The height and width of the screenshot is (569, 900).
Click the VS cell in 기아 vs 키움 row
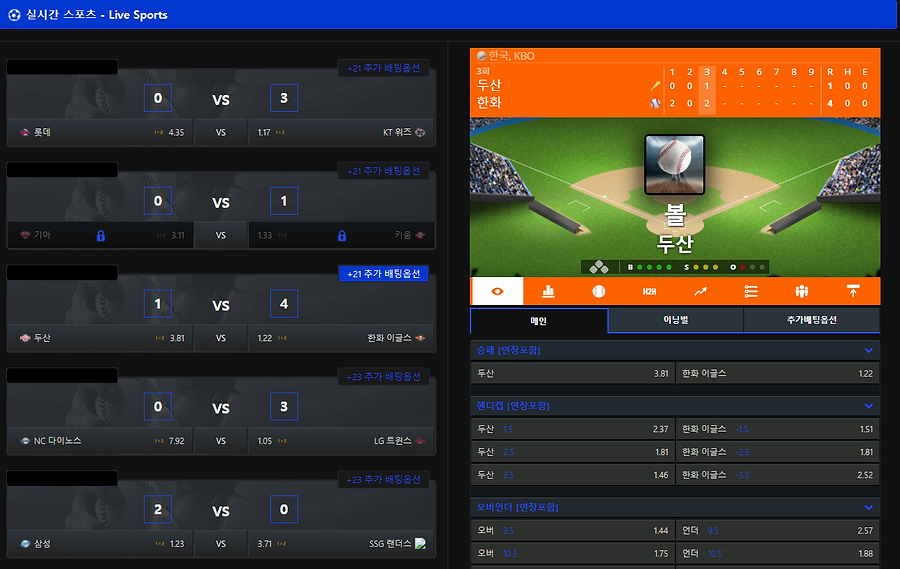(221, 235)
